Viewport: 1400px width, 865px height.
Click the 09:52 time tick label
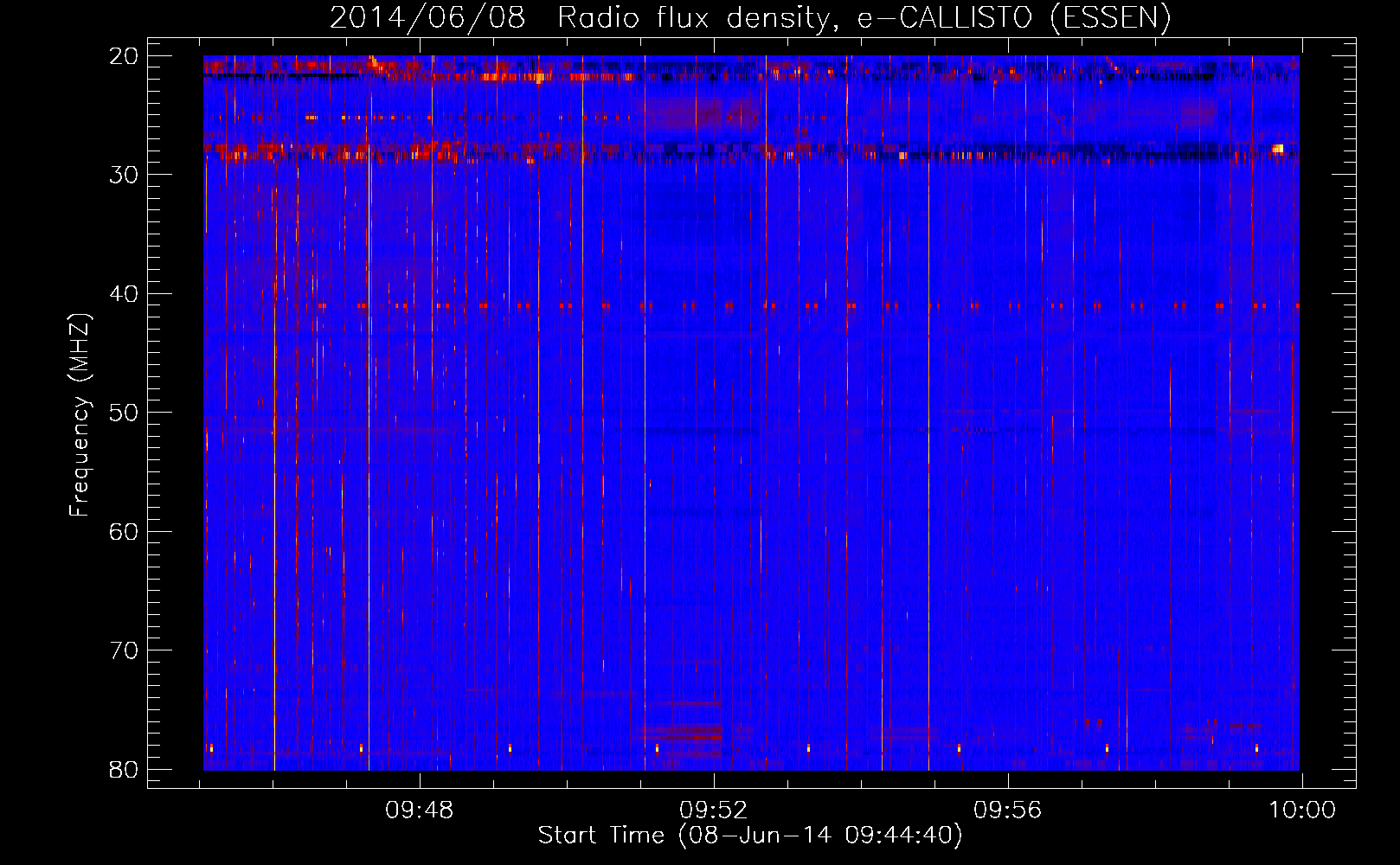pyautogui.click(x=714, y=811)
